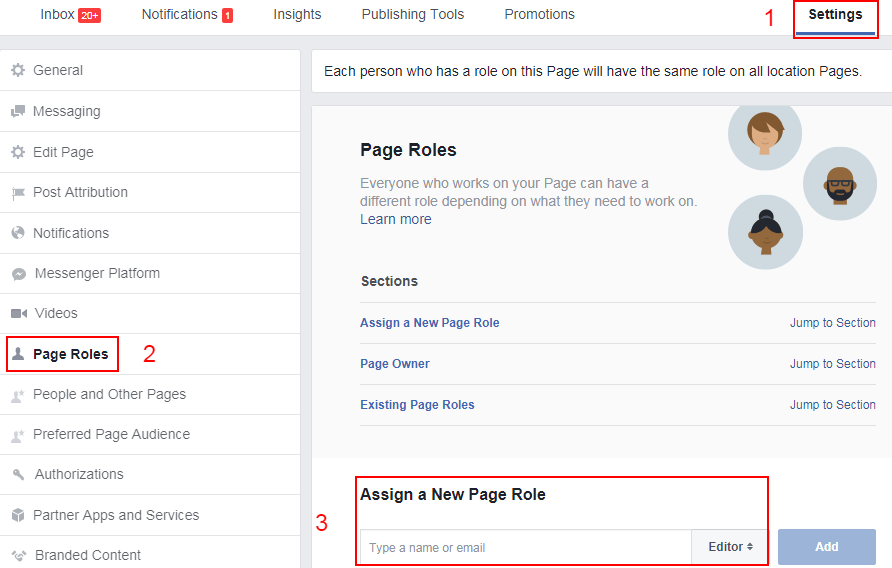Image resolution: width=892 pixels, height=568 pixels.
Task: Click the key icon beside Authorizations
Action: tap(18, 475)
